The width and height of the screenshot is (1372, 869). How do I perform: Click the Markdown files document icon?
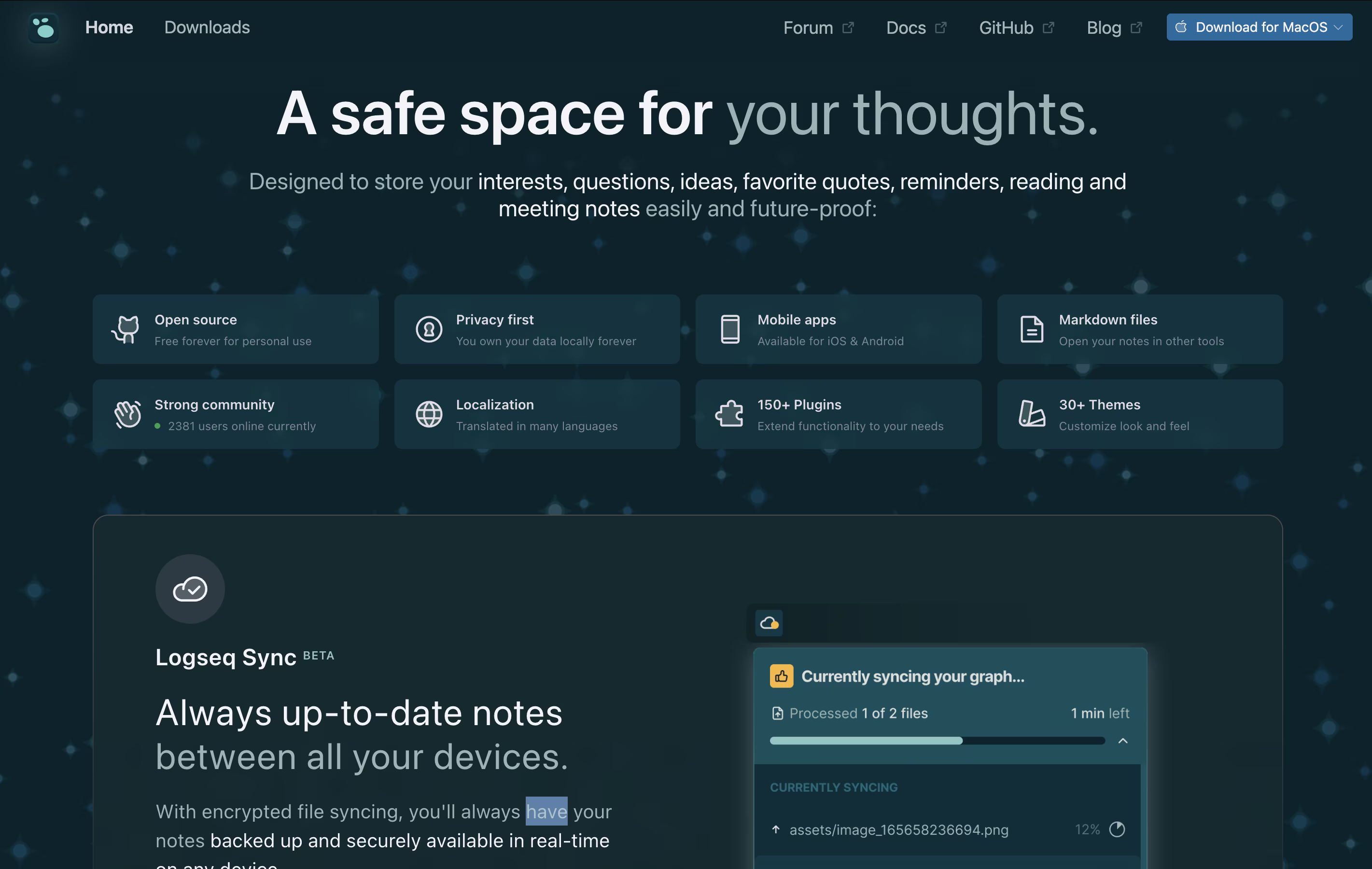[1031, 329]
